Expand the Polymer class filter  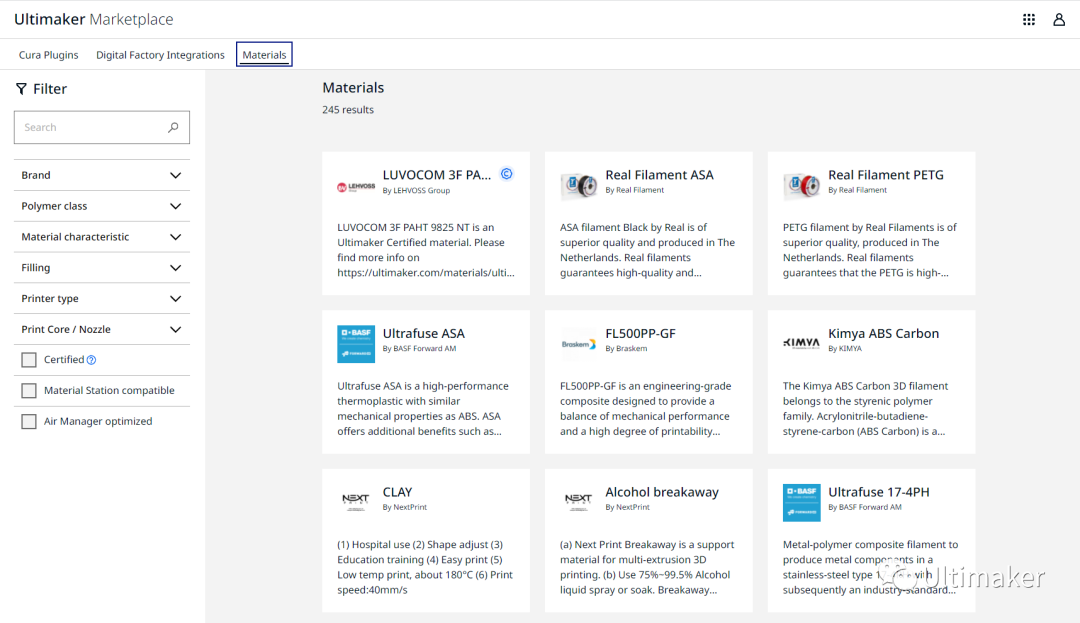coord(102,207)
